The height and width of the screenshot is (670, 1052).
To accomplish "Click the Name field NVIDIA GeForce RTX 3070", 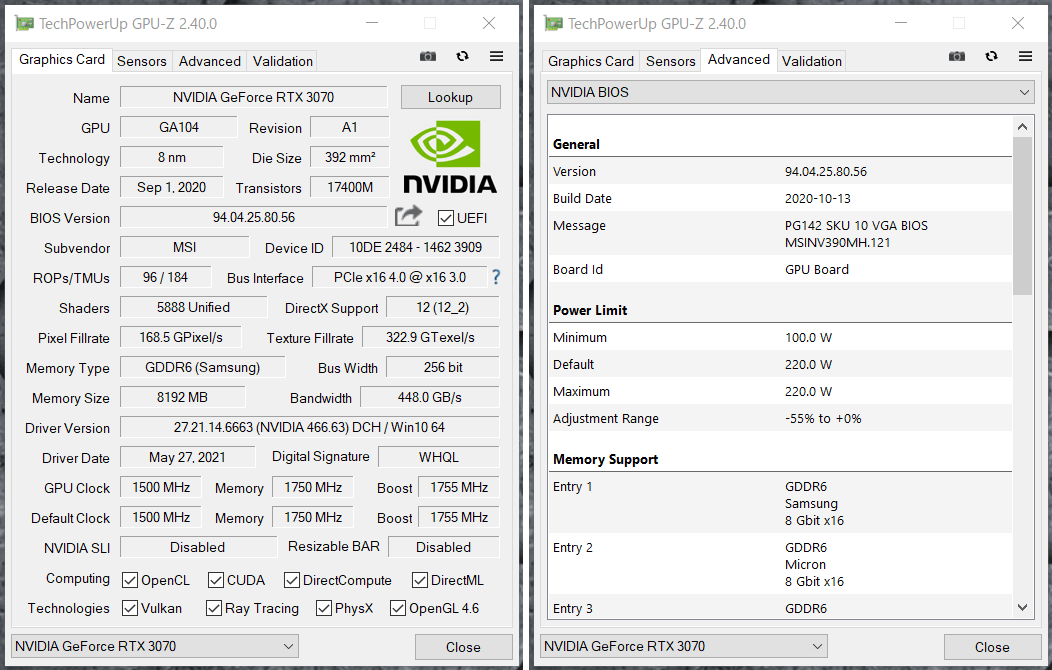I will [x=254, y=97].
